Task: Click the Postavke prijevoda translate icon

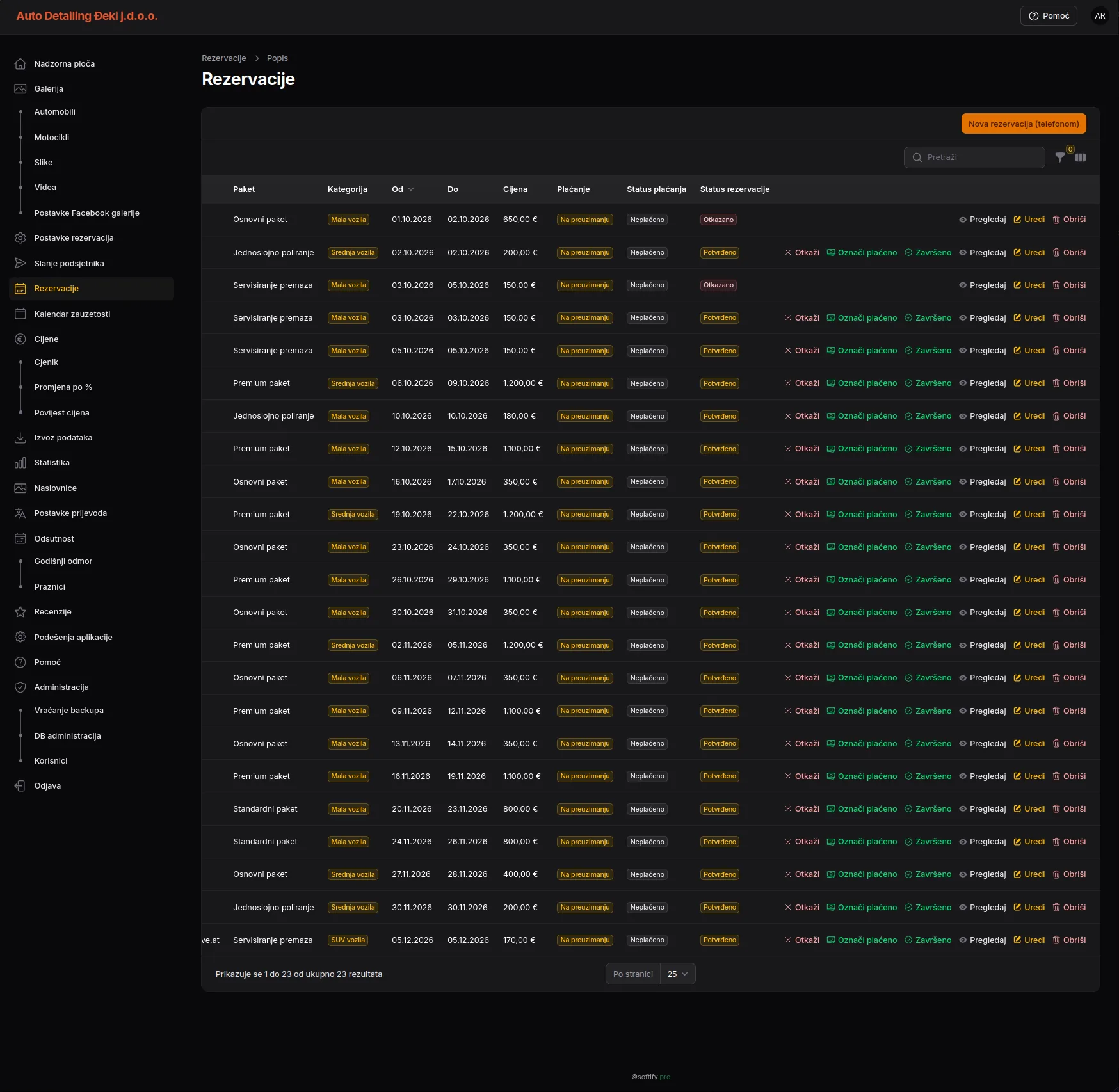Action: pyautogui.click(x=20, y=513)
